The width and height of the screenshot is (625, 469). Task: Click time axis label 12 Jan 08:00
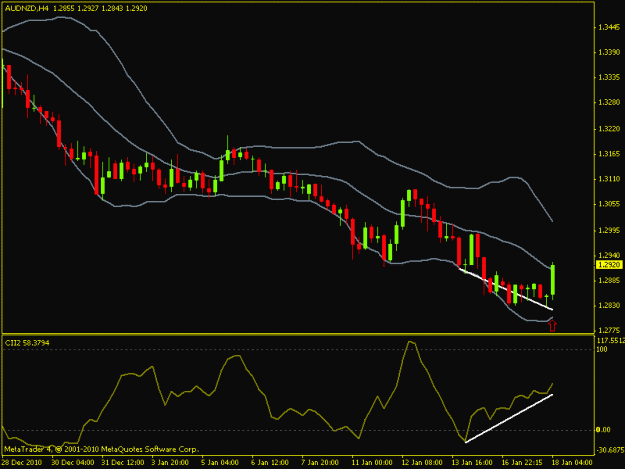point(422,463)
